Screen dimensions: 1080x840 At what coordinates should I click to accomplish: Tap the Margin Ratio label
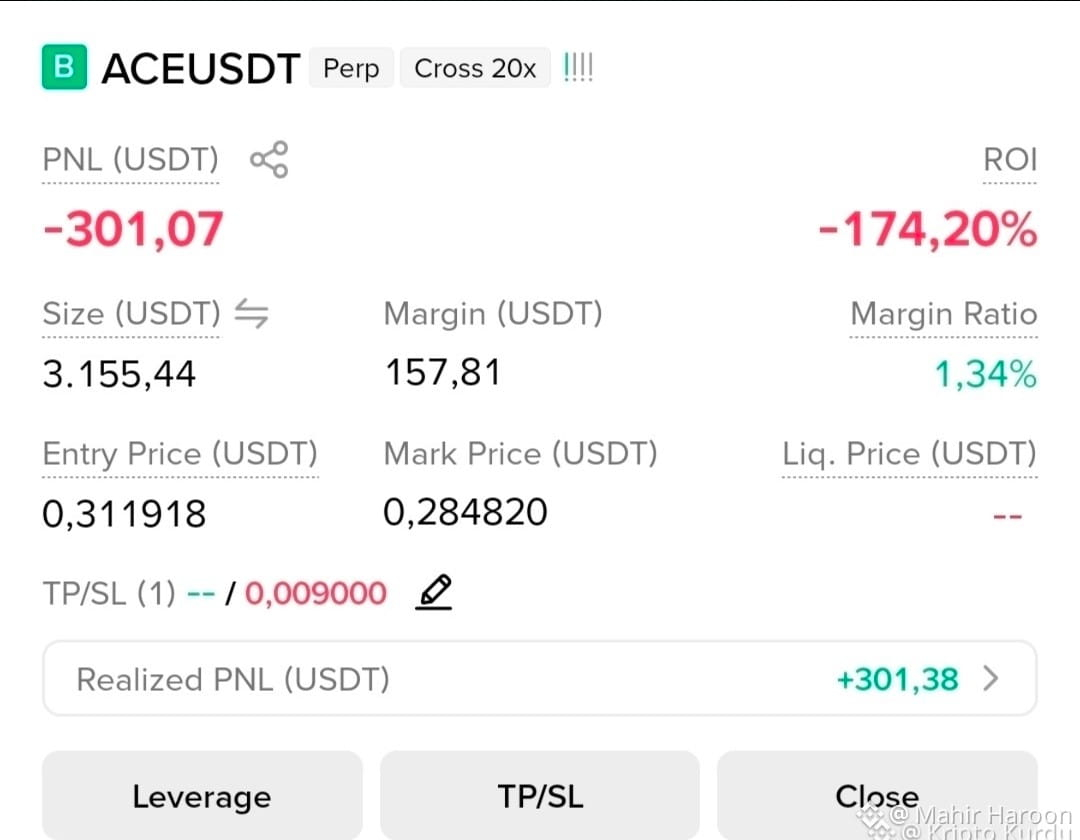944,314
